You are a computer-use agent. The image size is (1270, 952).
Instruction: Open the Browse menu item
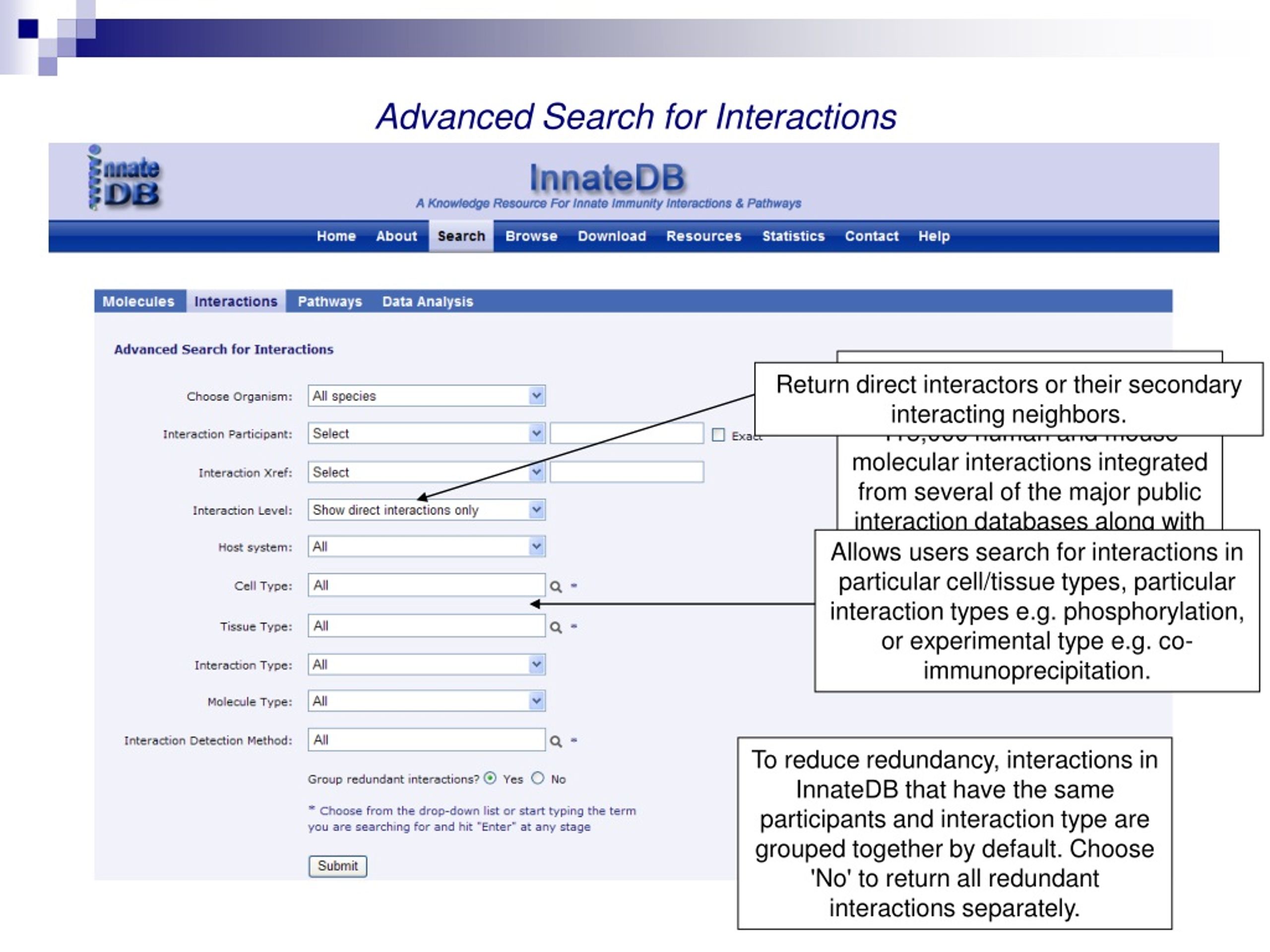[x=531, y=236]
